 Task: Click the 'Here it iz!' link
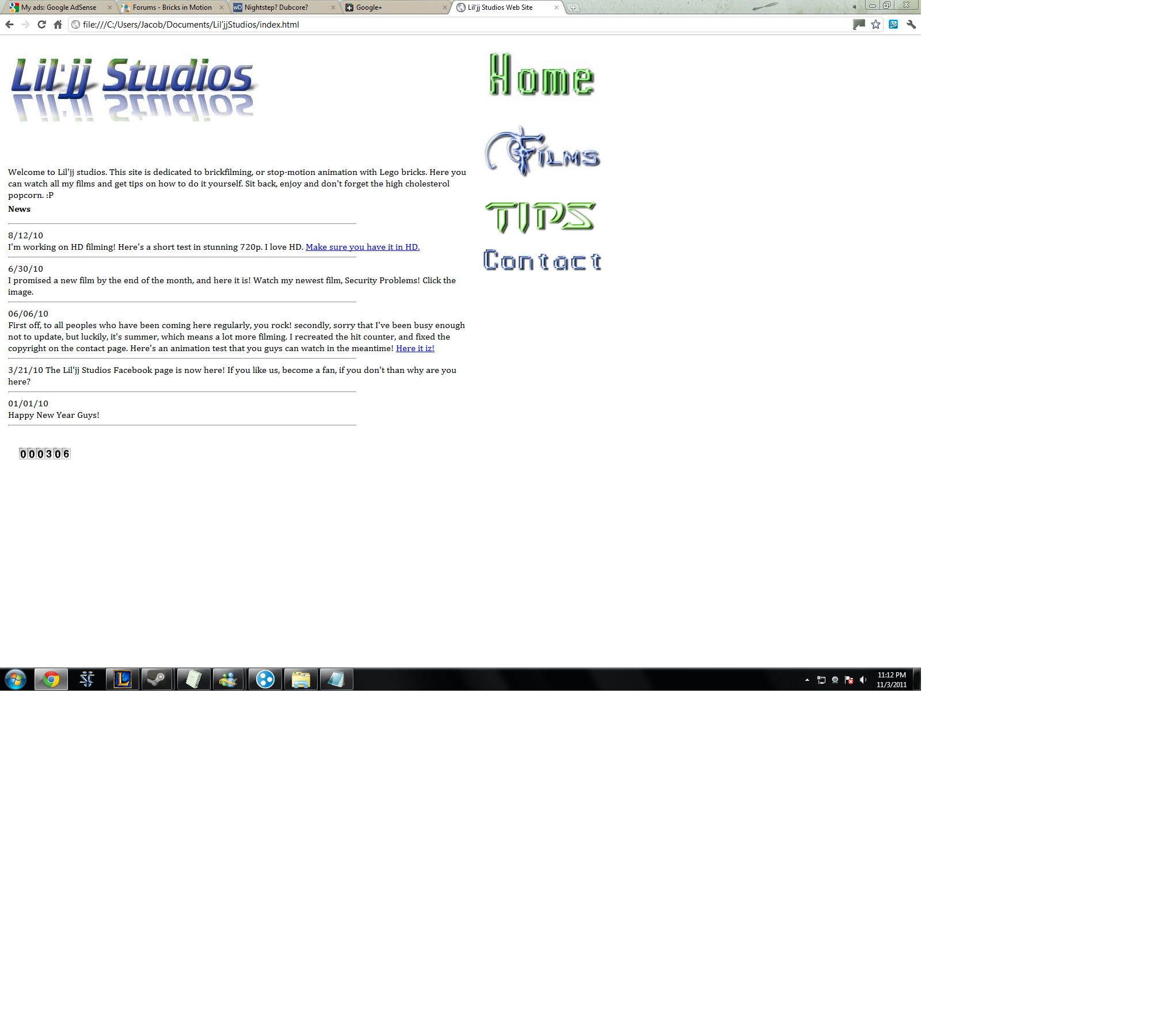415,348
